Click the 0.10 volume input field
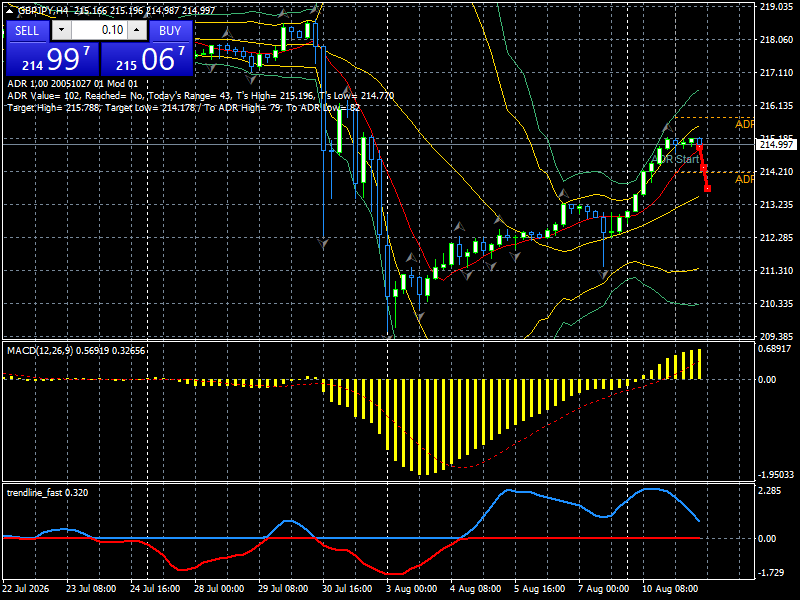 click(x=99, y=30)
